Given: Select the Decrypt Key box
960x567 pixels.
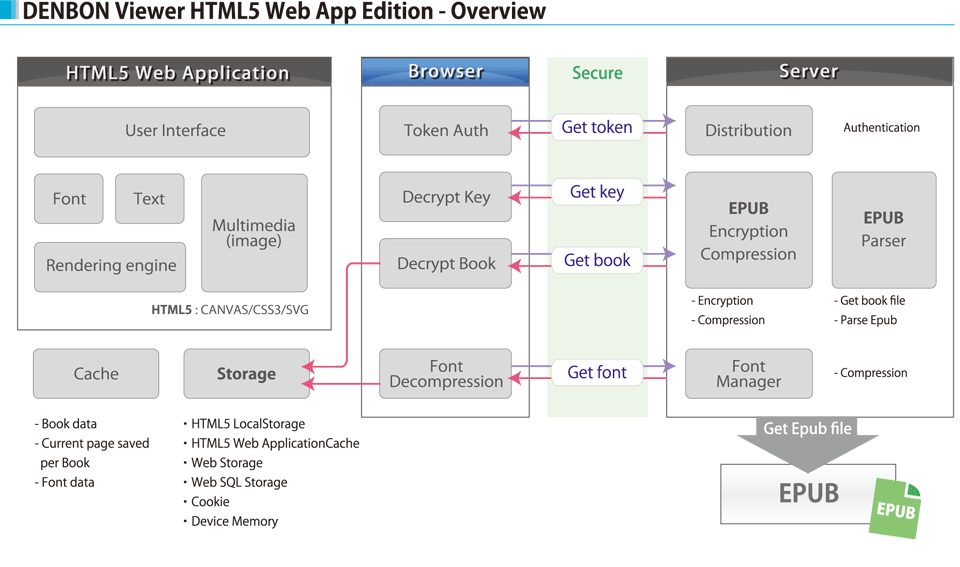Looking at the screenshot, I should coord(446,197).
